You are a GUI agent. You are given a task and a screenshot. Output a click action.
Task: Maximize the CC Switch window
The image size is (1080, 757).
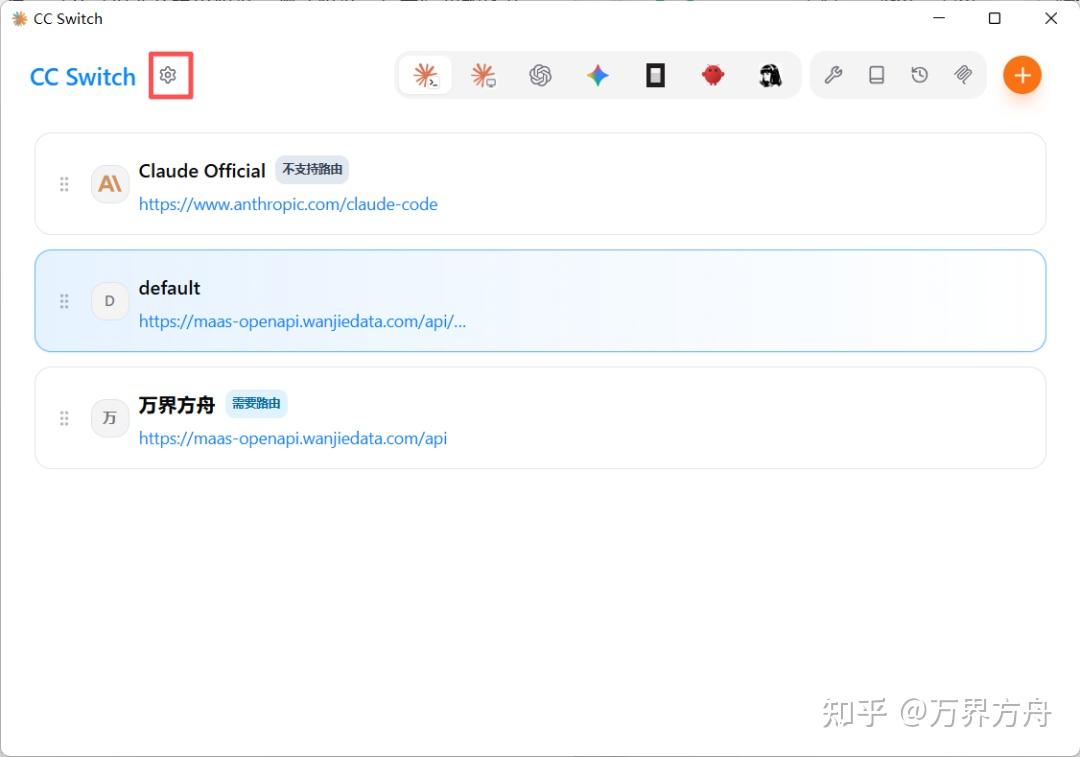click(x=995, y=19)
